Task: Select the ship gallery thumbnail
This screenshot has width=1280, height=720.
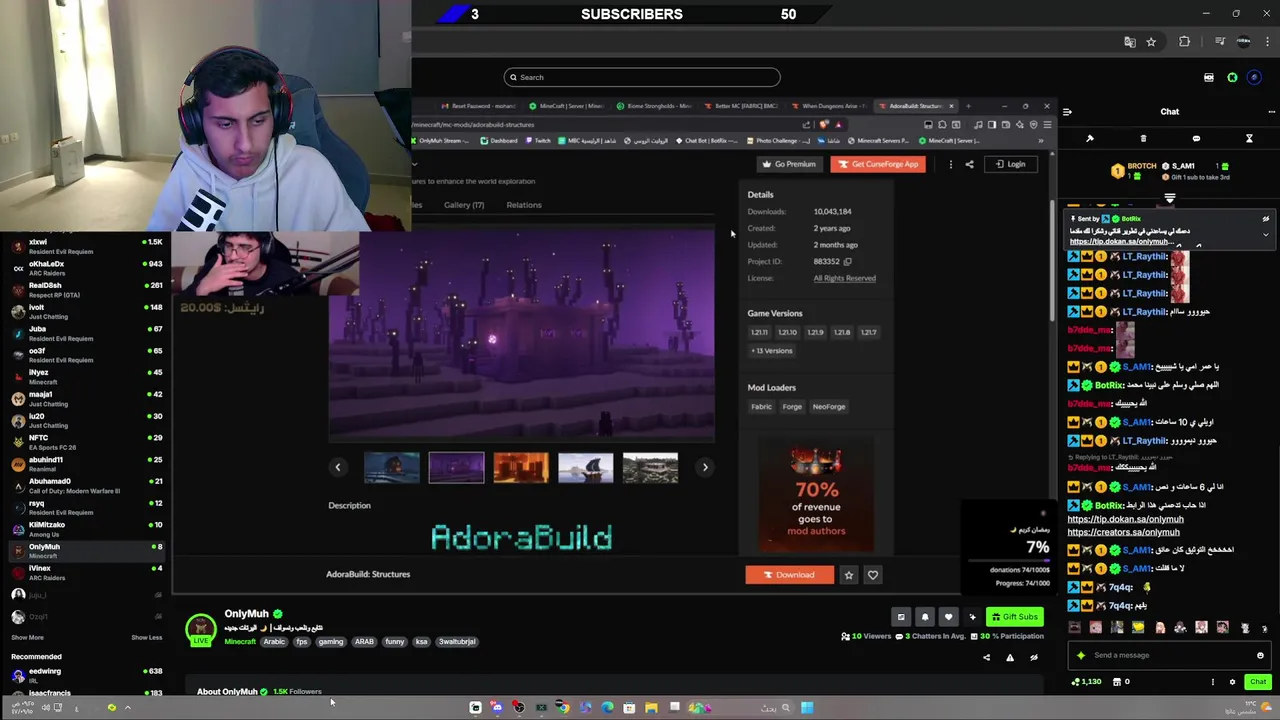Action: pos(585,468)
